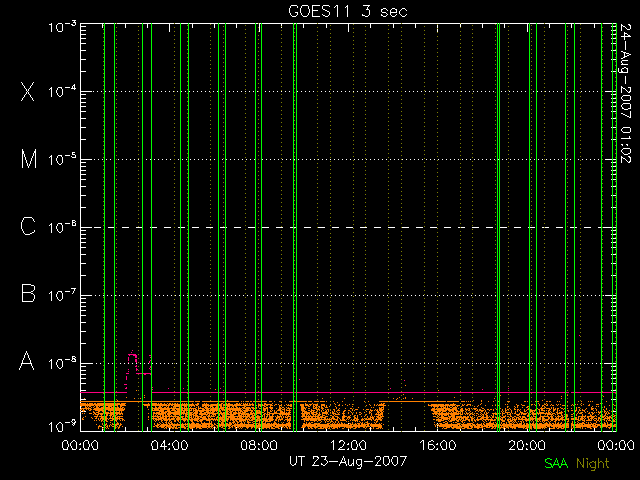The image size is (640, 480).
Task: Click the 10^-9 y-axis tick label
Action: 62,427
